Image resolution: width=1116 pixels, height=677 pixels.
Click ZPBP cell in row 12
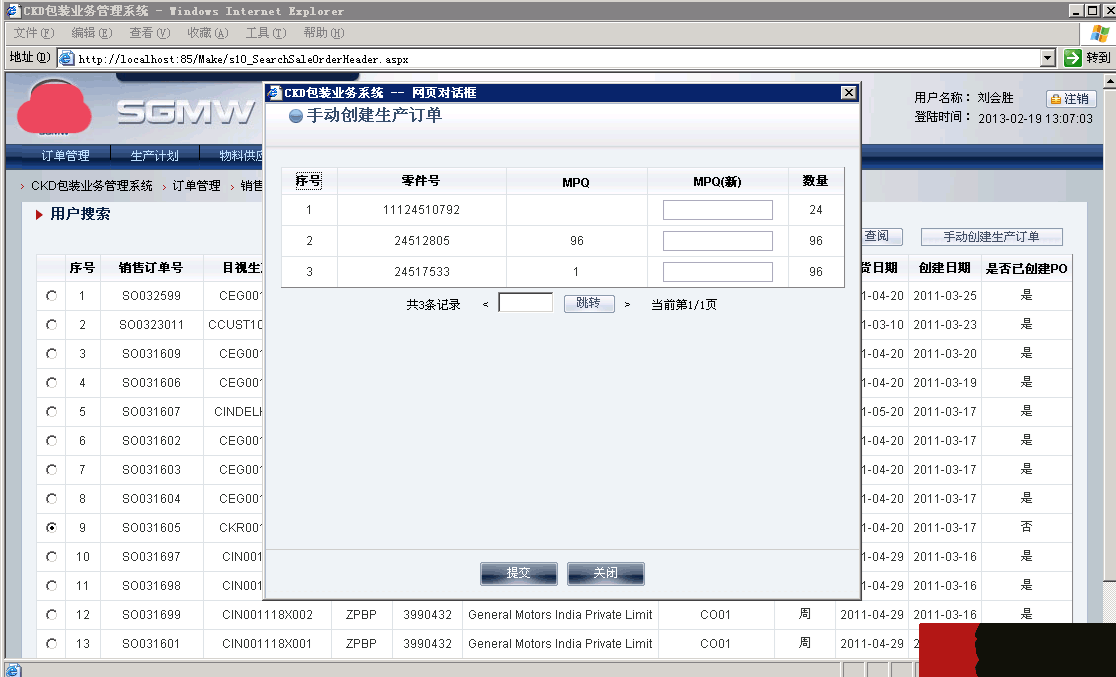tap(362, 614)
